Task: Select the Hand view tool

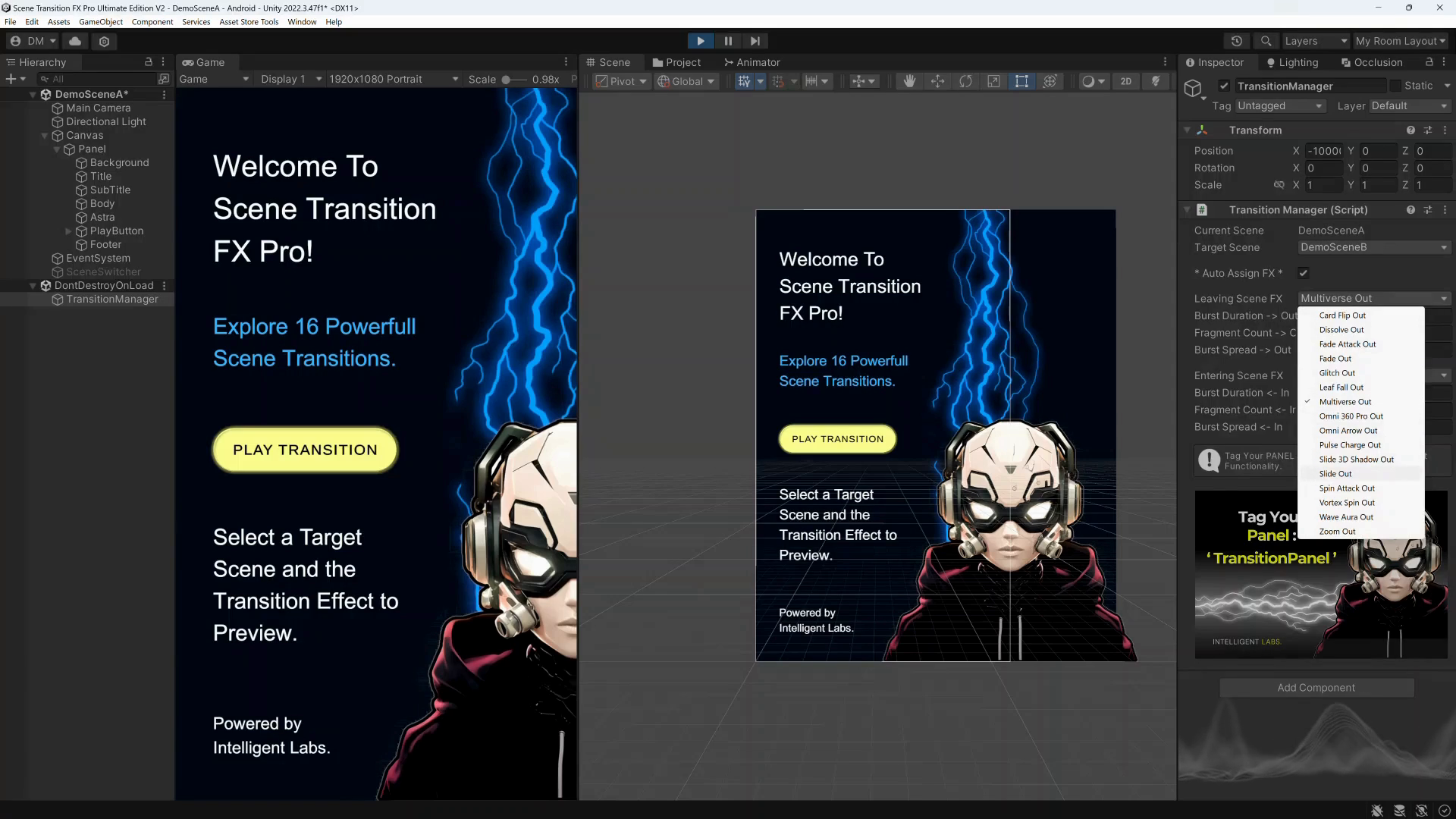Action: click(909, 81)
